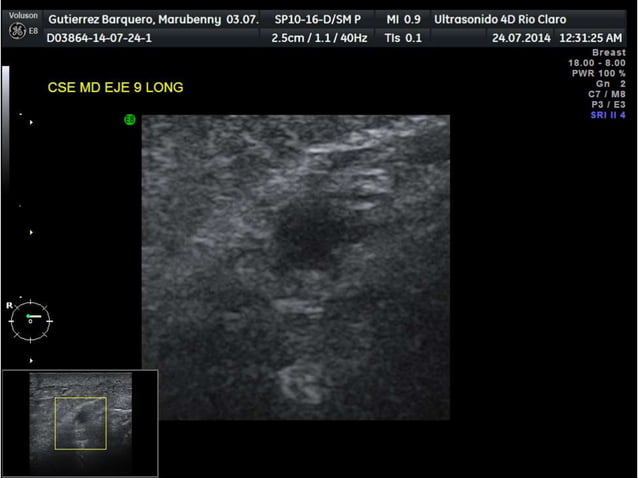
Task: Select the overview thumbnail image
Action: (80, 423)
